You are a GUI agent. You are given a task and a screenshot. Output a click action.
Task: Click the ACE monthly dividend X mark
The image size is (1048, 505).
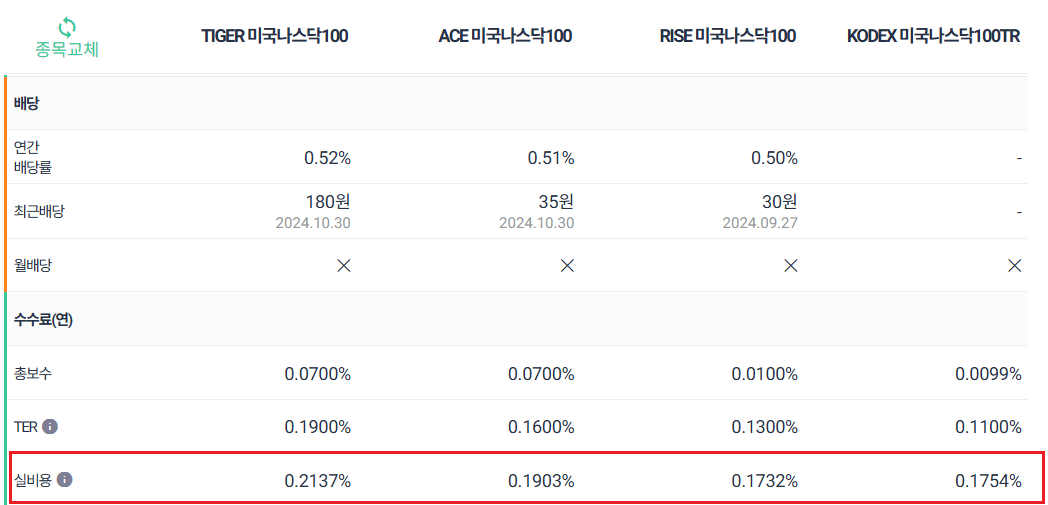pyautogui.click(x=567, y=266)
